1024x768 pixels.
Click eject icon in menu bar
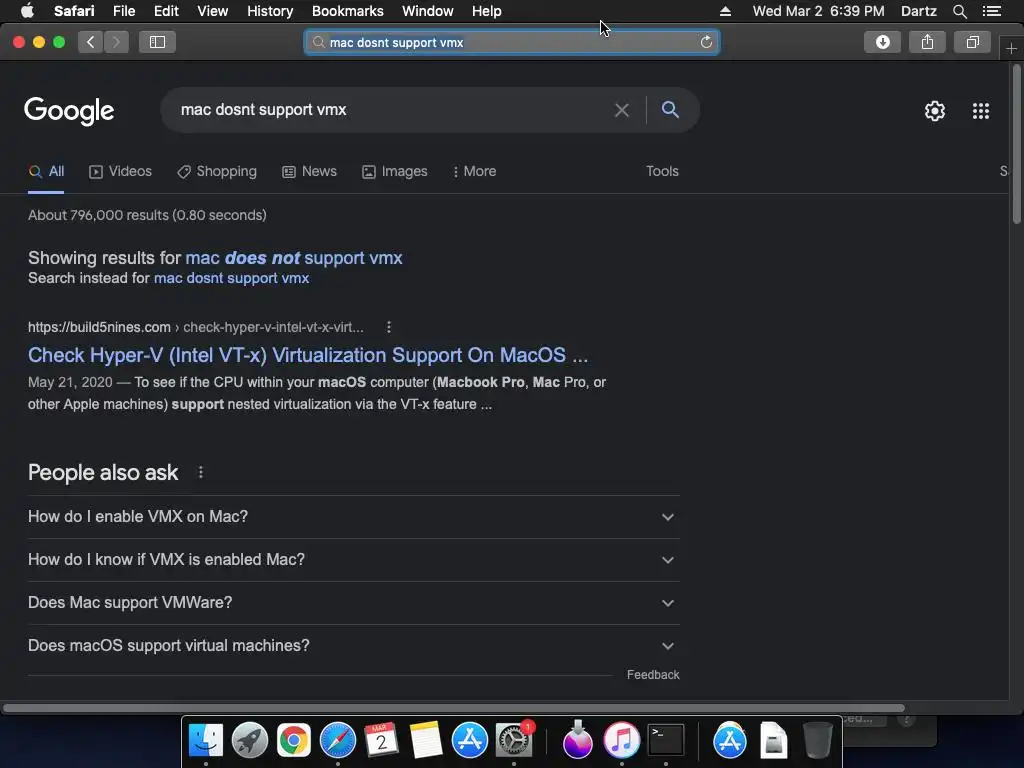coord(726,11)
